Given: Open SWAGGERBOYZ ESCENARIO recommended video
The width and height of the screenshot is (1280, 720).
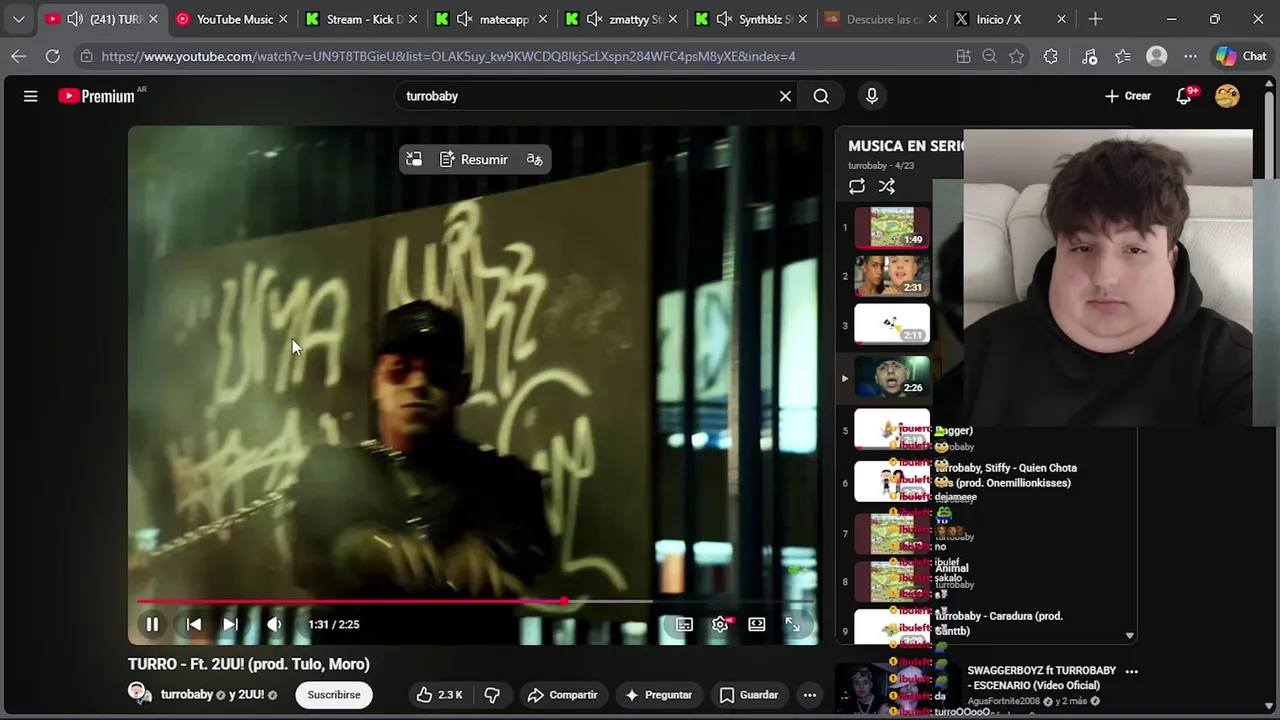Looking at the screenshot, I should (x=1041, y=678).
